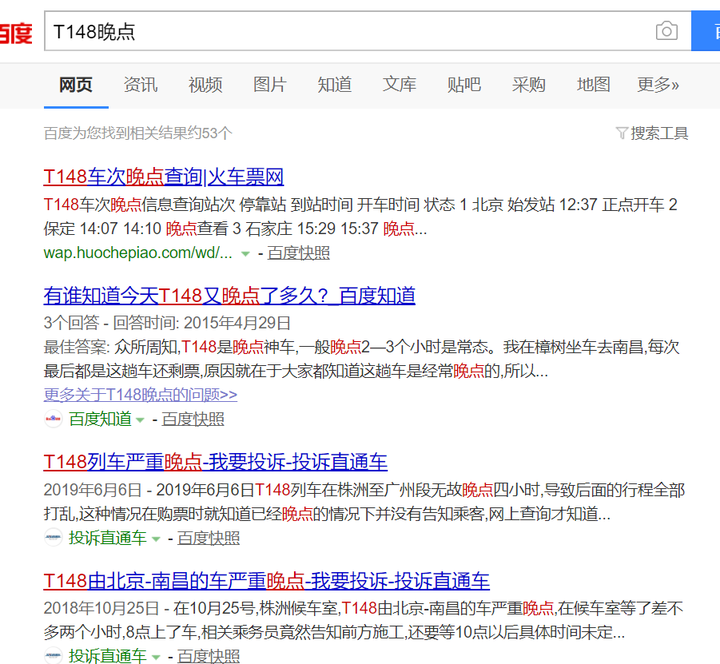
Task: Expand the wap.huochepiao.com URL dropdown arrow
Action: (x=246, y=253)
